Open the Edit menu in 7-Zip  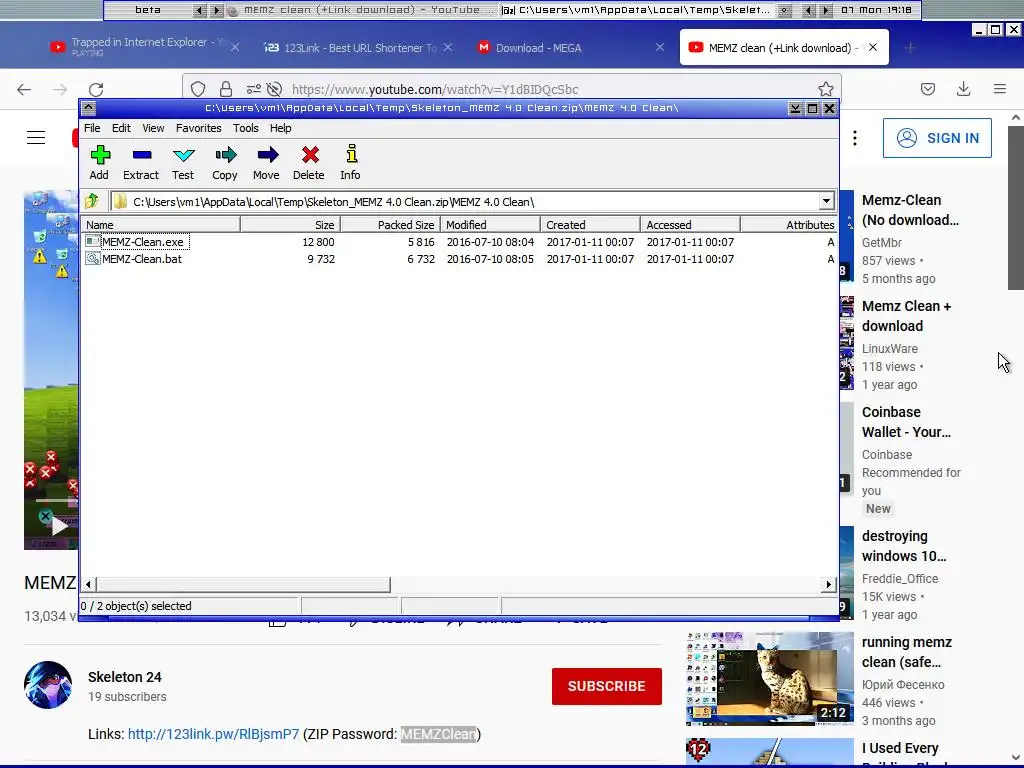pyautogui.click(x=121, y=128)
